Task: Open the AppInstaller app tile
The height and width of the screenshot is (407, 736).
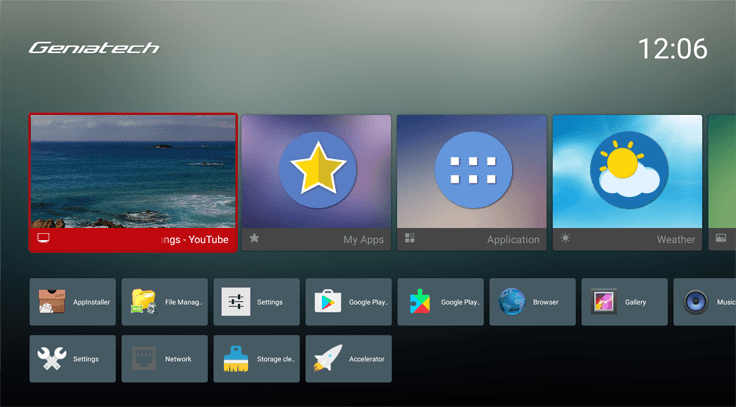Action: 72,302
